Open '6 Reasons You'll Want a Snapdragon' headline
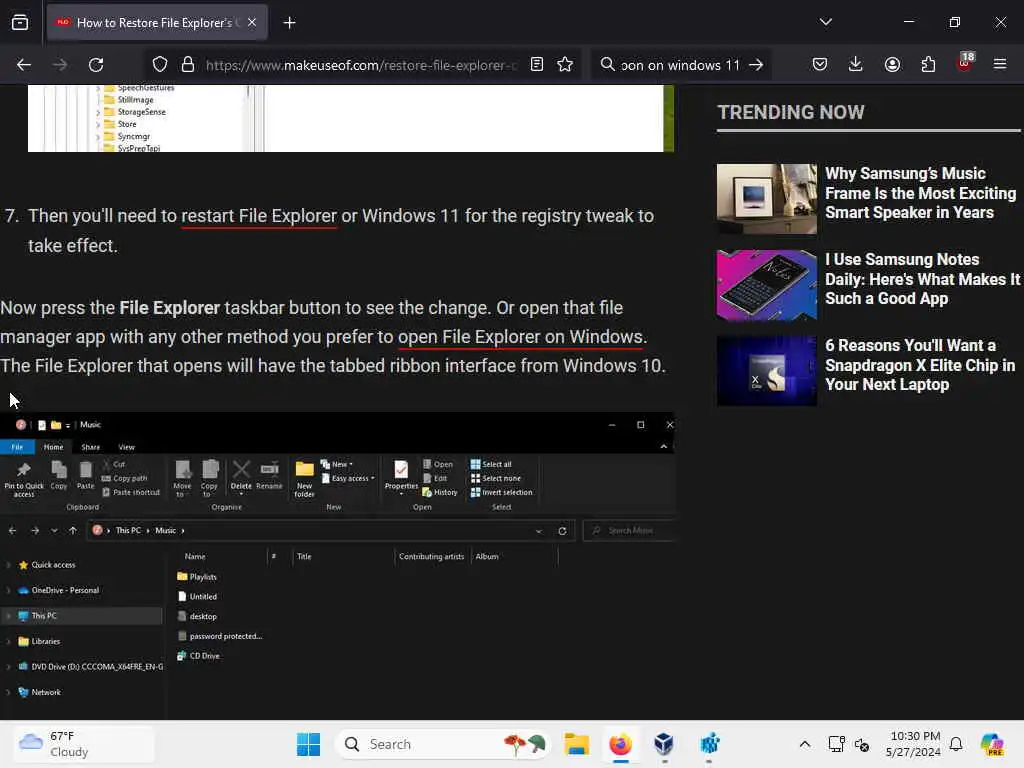 [x=920, y=365]
